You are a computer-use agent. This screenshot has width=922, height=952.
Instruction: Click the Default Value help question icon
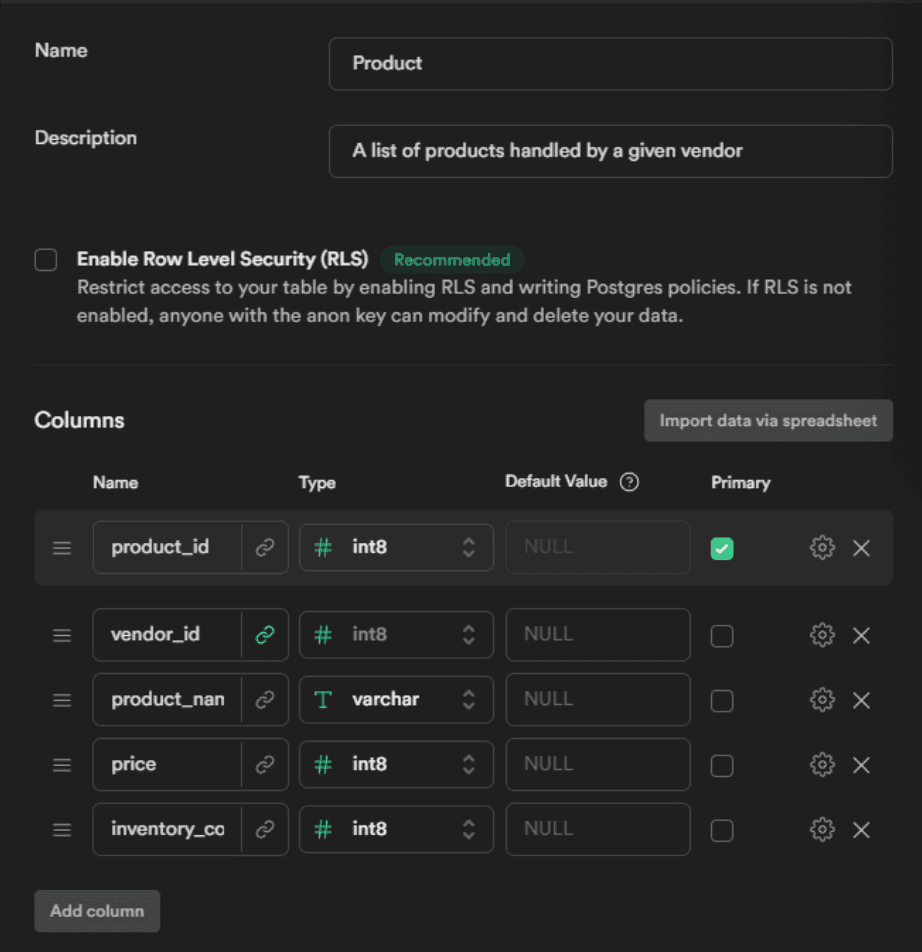click(x=629, y=482)
